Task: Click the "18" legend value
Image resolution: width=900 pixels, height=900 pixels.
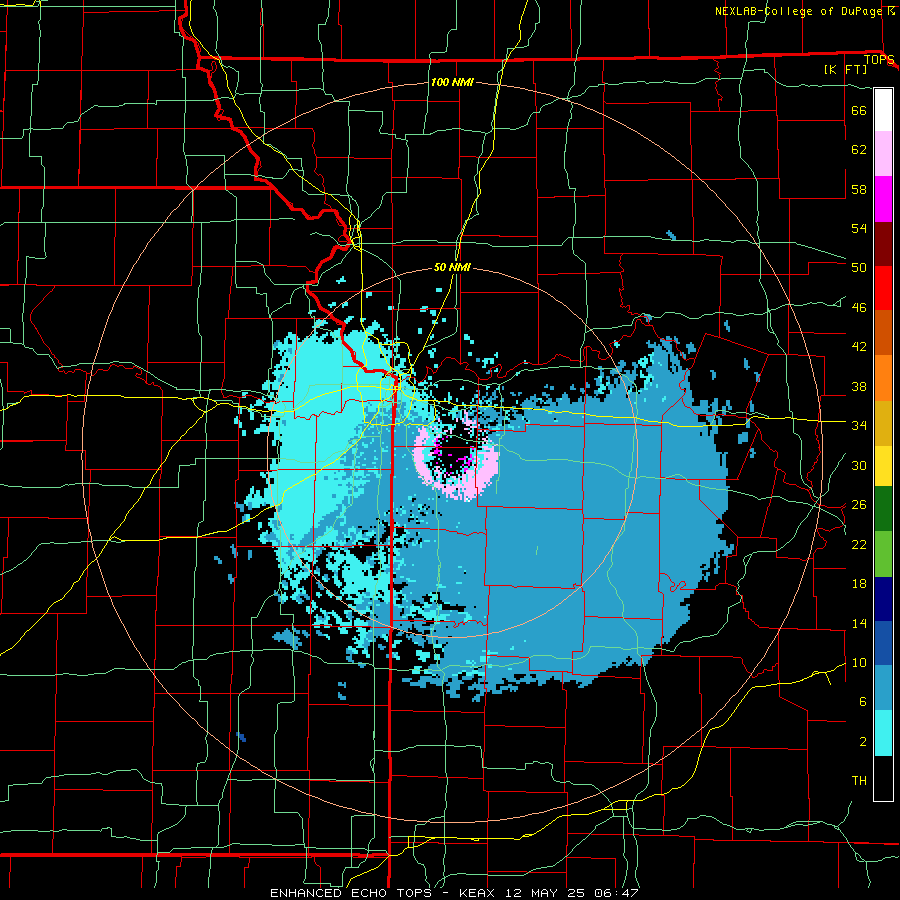Action: point(859,584)
